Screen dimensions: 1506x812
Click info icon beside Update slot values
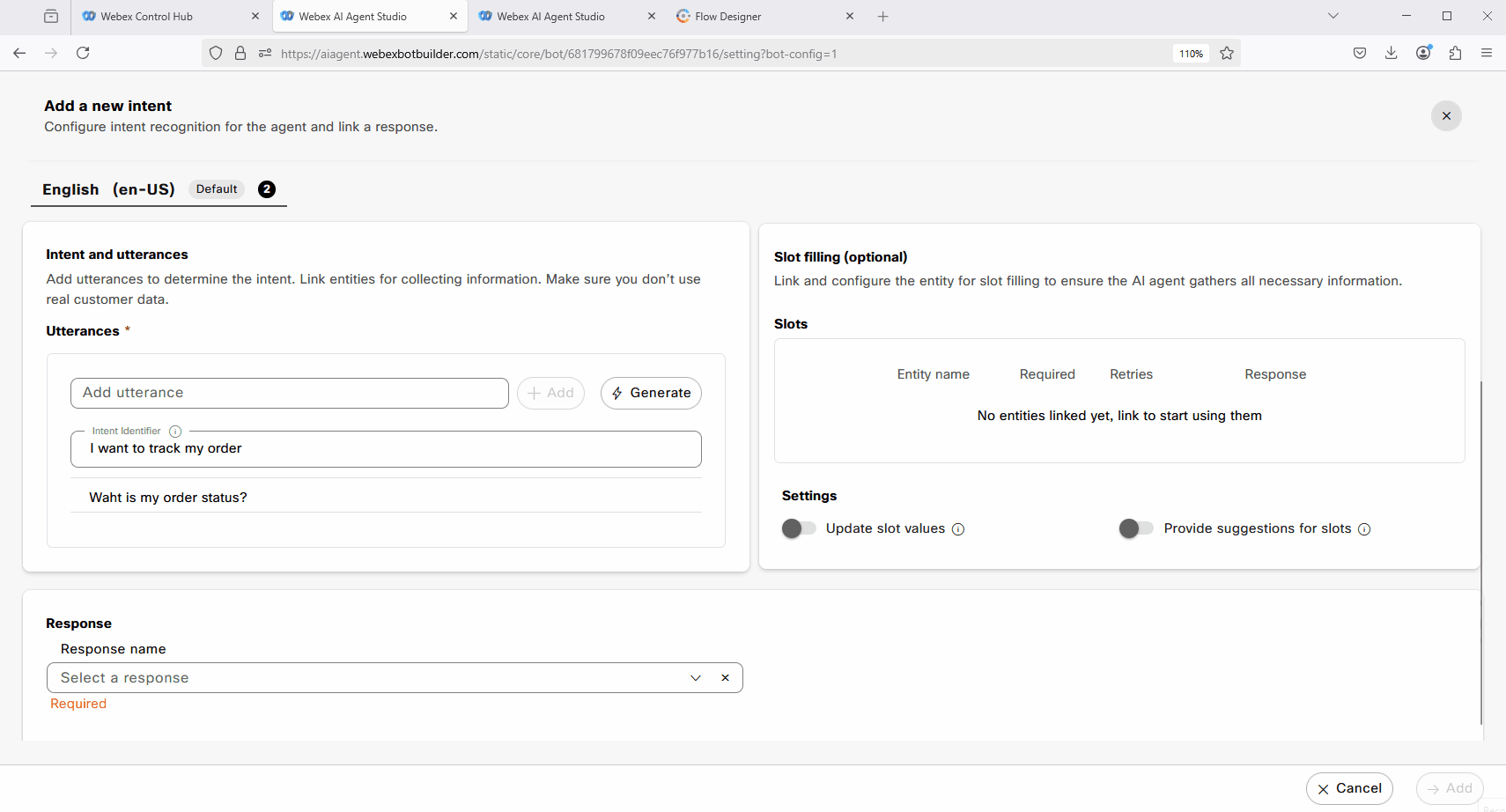958,529
